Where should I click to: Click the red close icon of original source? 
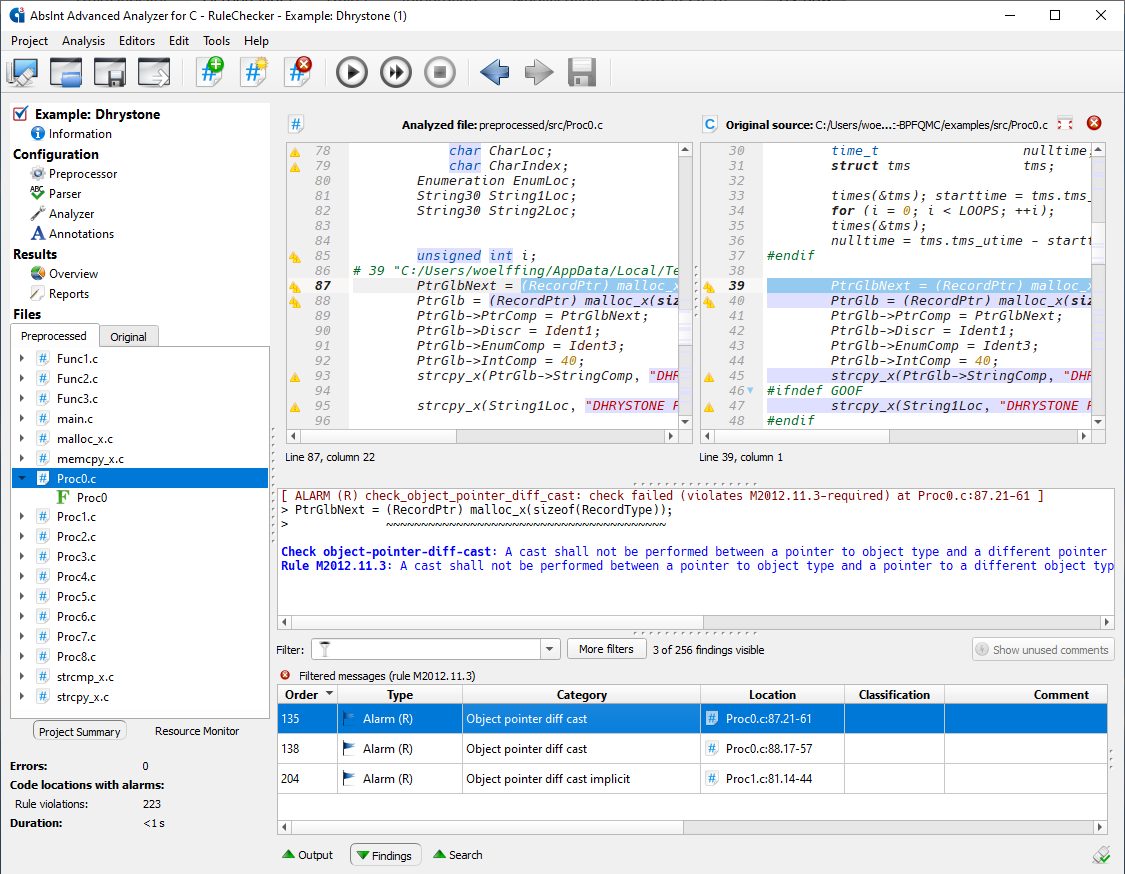pos(1093,123)
